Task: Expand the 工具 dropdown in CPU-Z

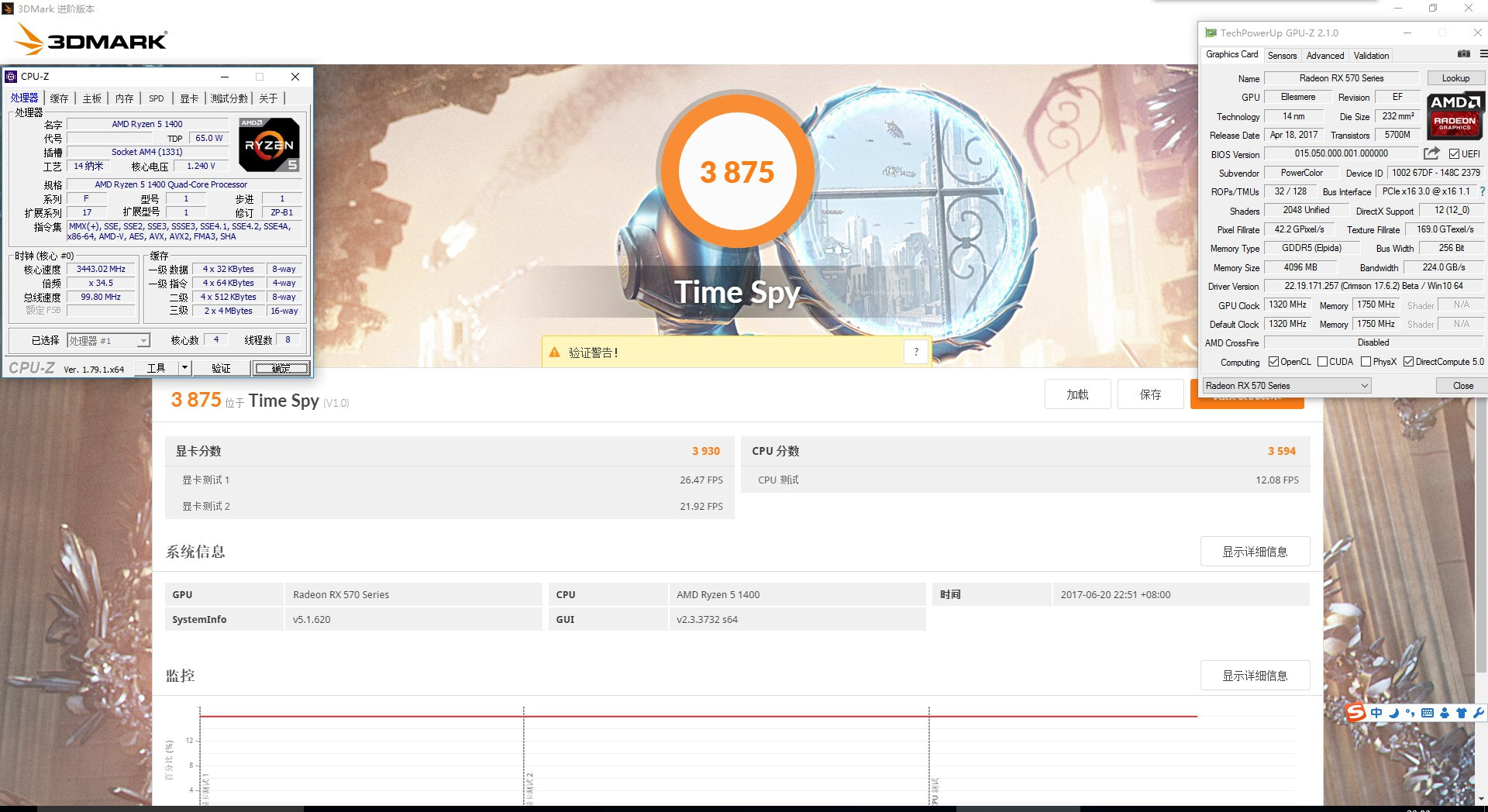Action: (x=184, y=368)
